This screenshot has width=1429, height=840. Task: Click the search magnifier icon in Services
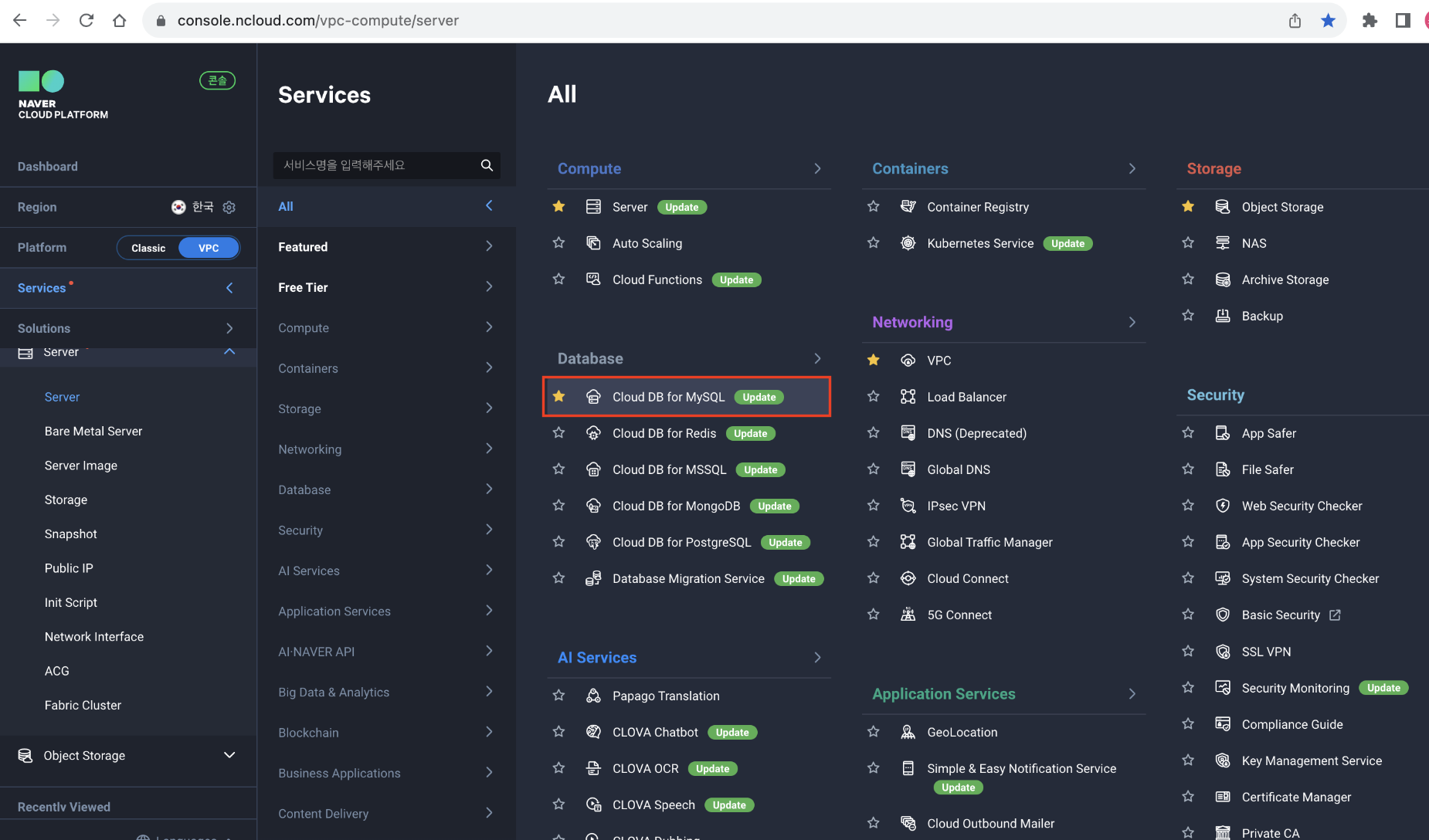click(x=487, y=165)
